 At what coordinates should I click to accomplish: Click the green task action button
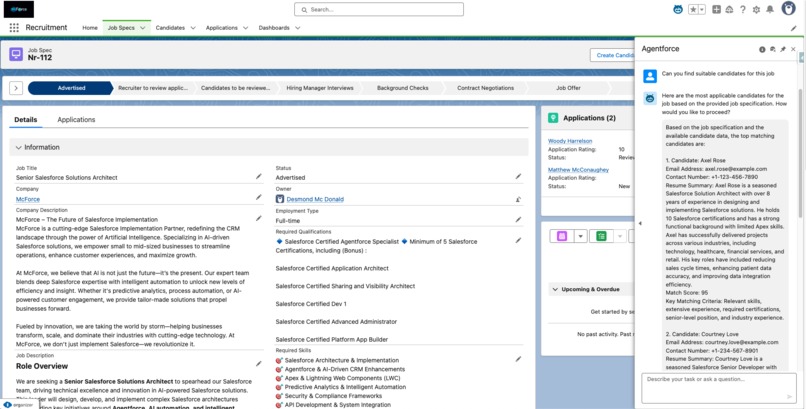(x=601, y=236)
